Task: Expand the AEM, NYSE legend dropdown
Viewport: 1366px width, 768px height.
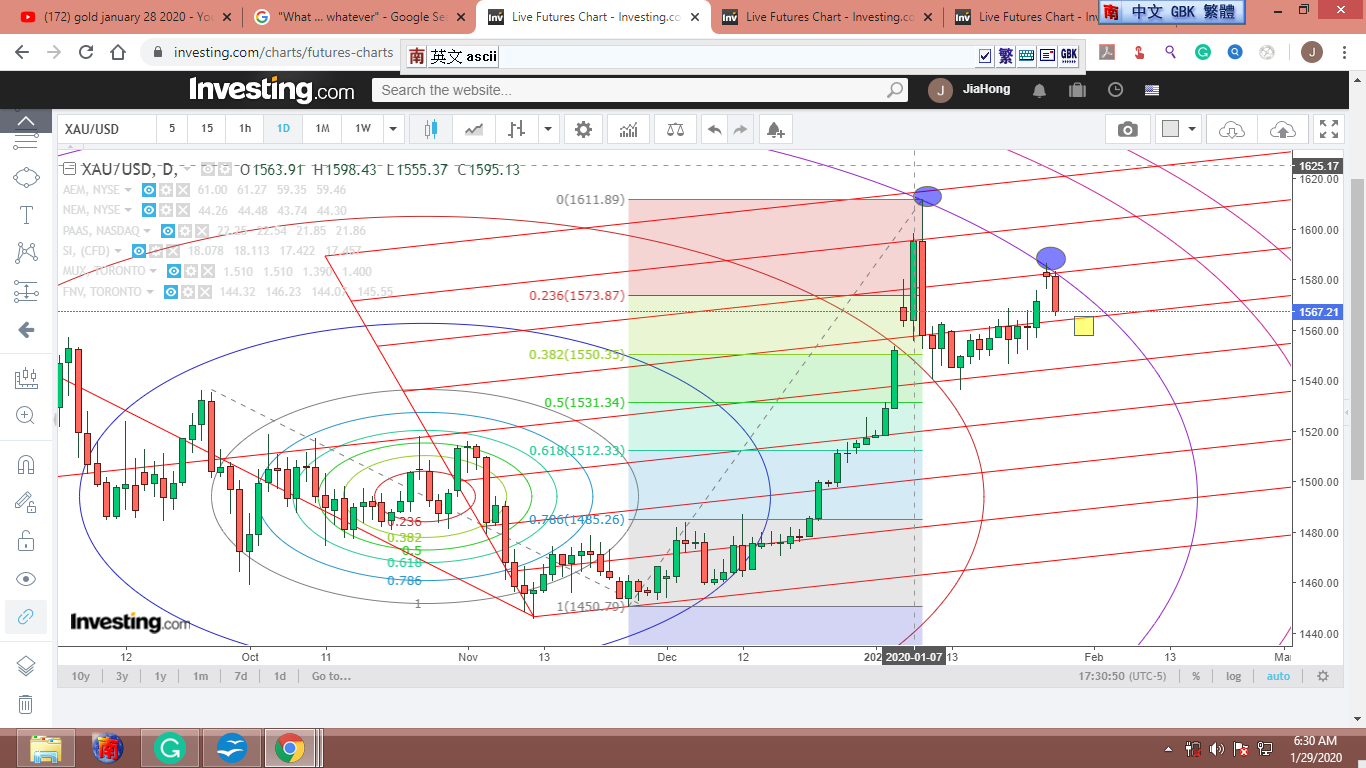Action: [128, 190]
